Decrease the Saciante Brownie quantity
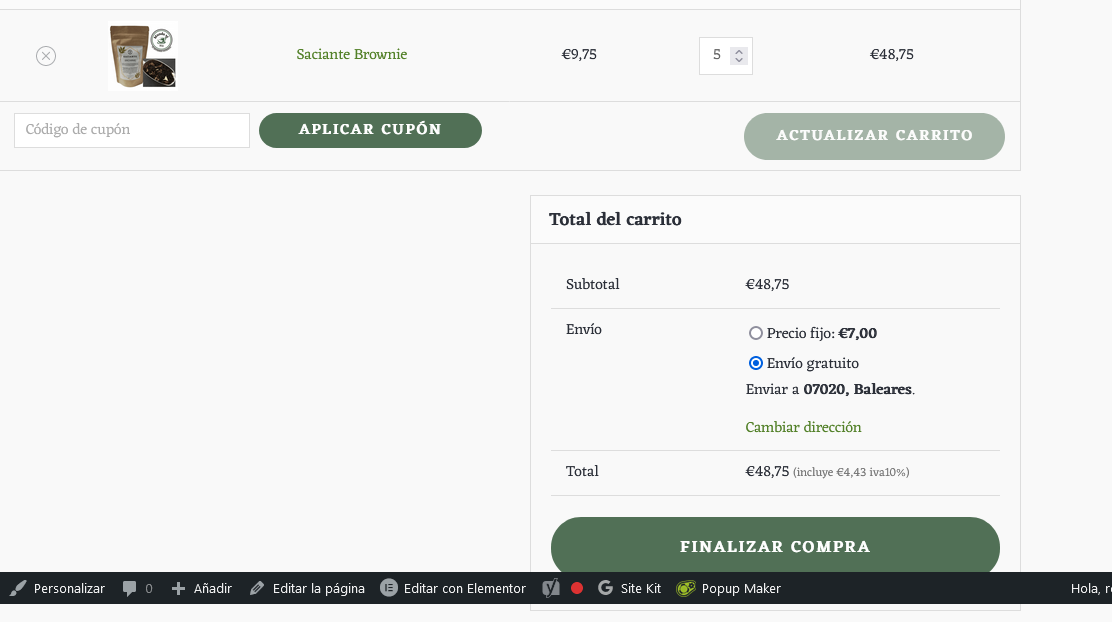Image resolution: width=1112 pixels, height=622 pixels. pyautogui.click(x=739, y=60)
